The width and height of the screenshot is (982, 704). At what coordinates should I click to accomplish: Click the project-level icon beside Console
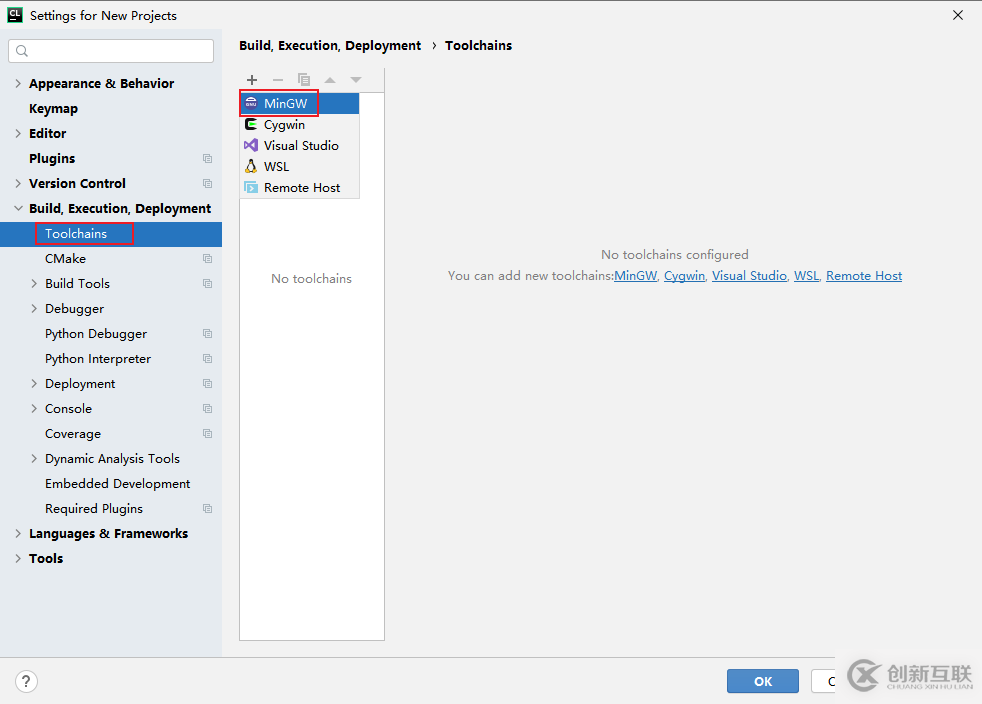point(207,408)
